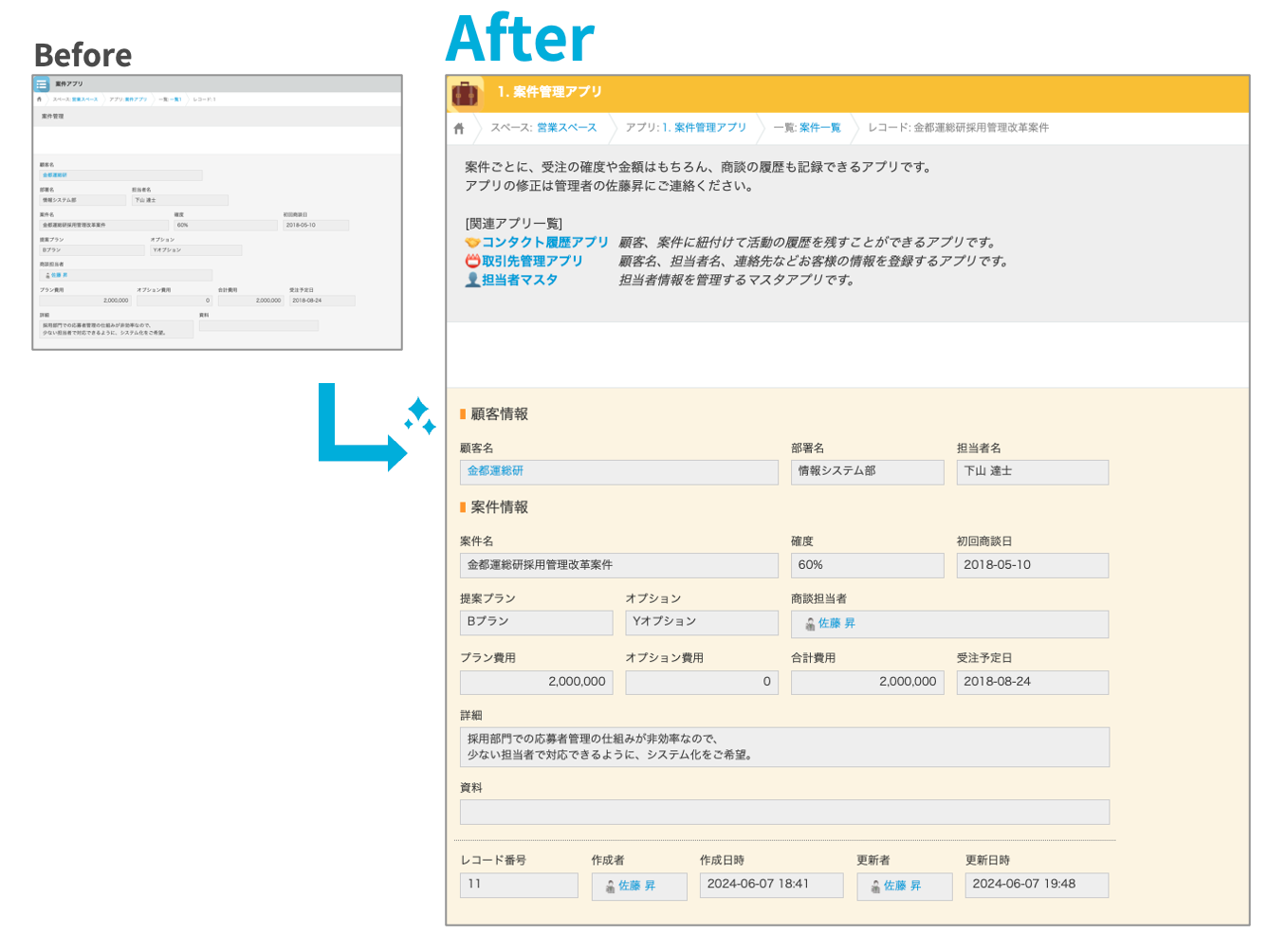Click 作成日時 value 2024-06-07 18:41
The height and width of the screenshot is (952, 1286).
click(772, 886)
